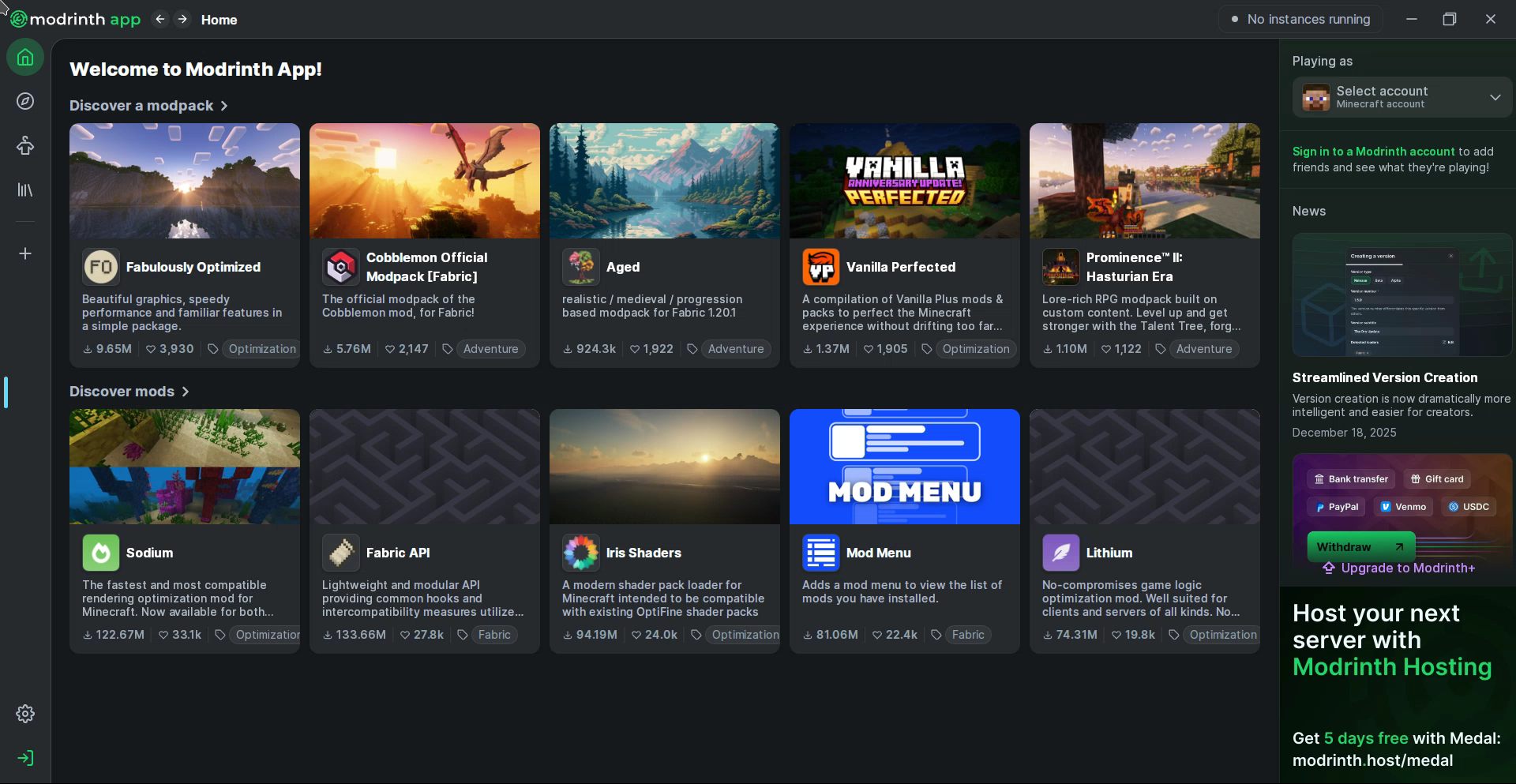Open the Home icon in sidebar
The width and height of the screenshot is (1516, 784).
(25, 58)
